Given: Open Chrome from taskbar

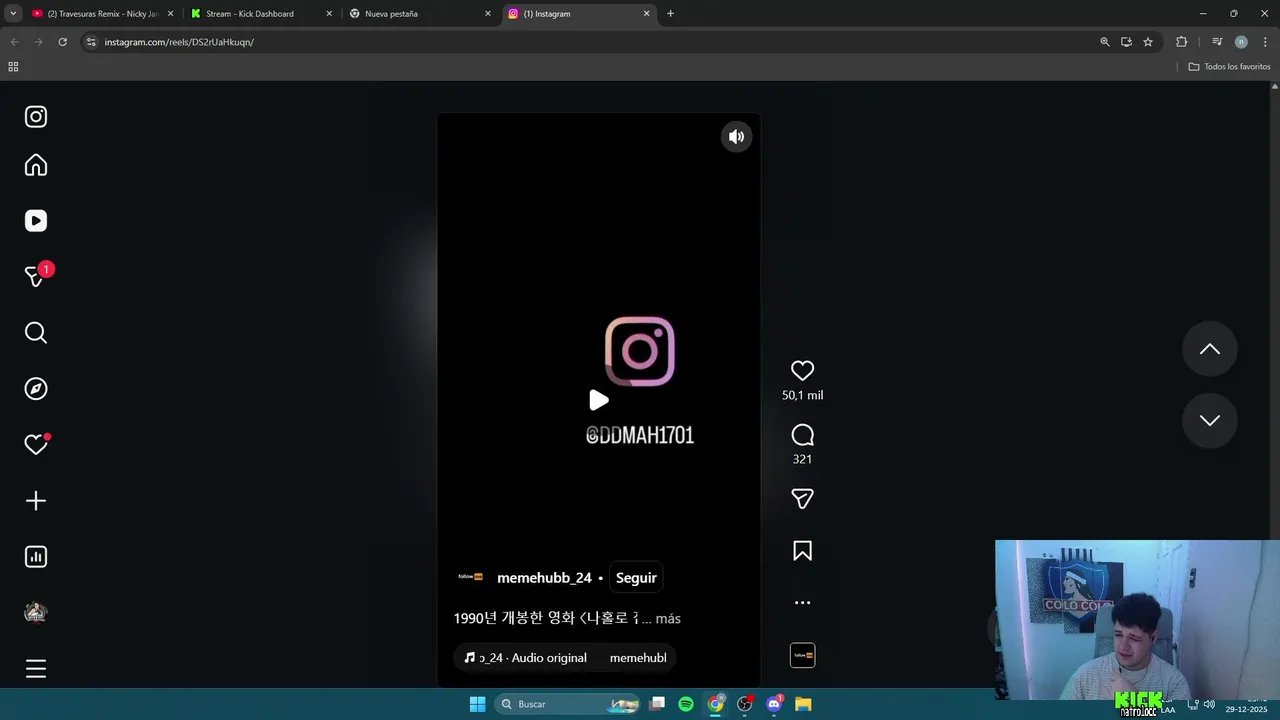Looking at the screenshot, I should 716,704.
